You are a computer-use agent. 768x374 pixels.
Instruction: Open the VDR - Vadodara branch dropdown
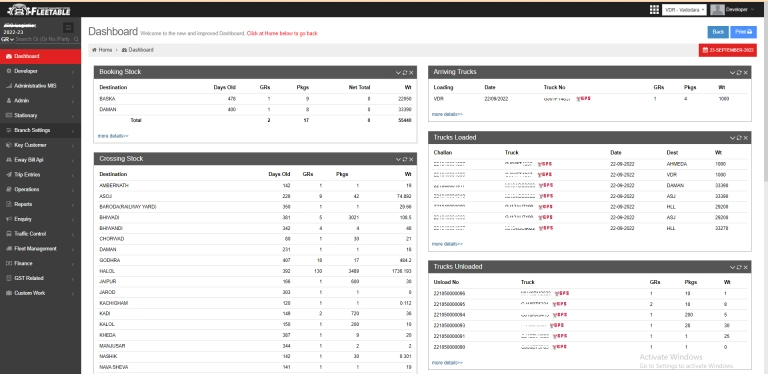pyautogui.click(x=684, y=10)
